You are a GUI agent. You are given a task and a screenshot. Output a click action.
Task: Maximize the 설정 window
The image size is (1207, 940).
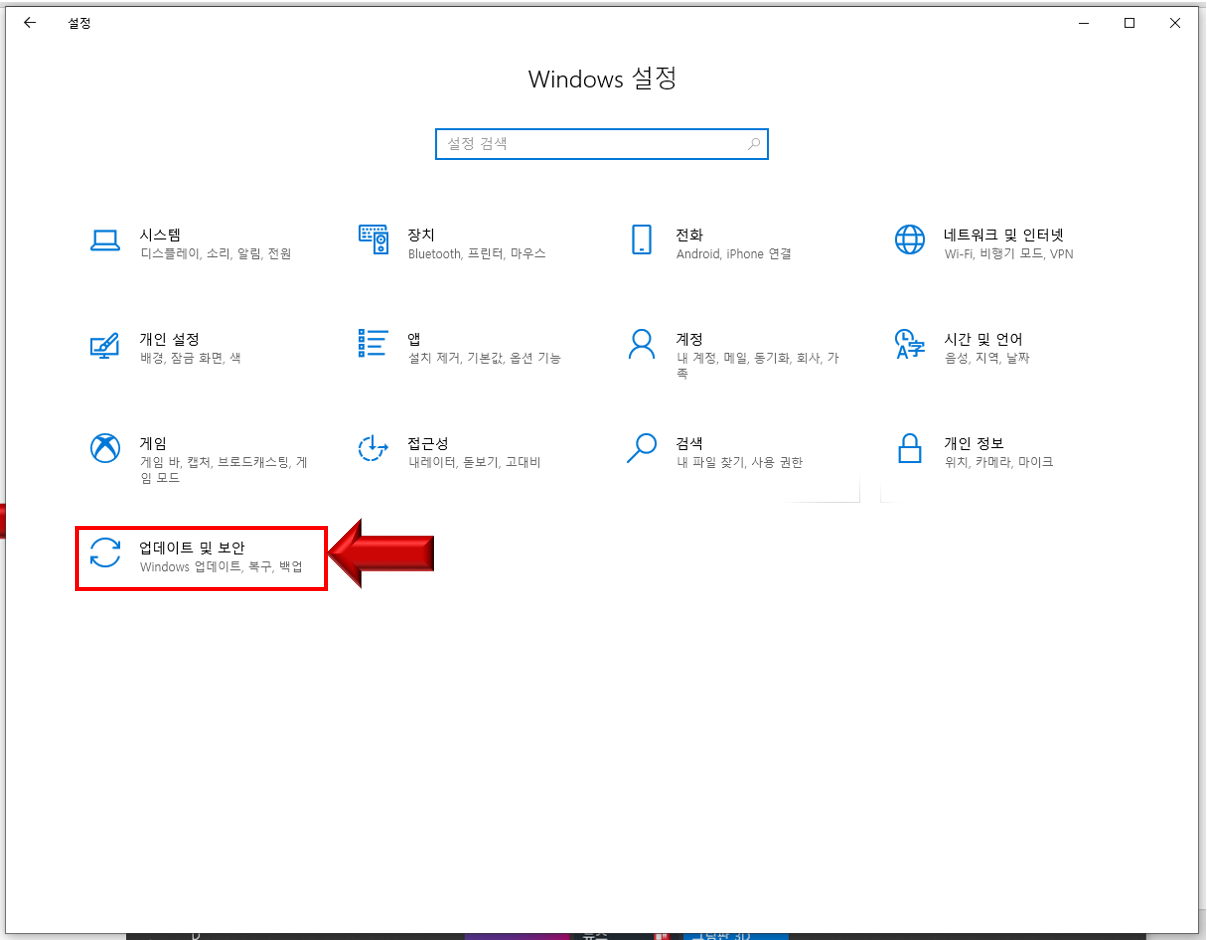coord(1129,23)
